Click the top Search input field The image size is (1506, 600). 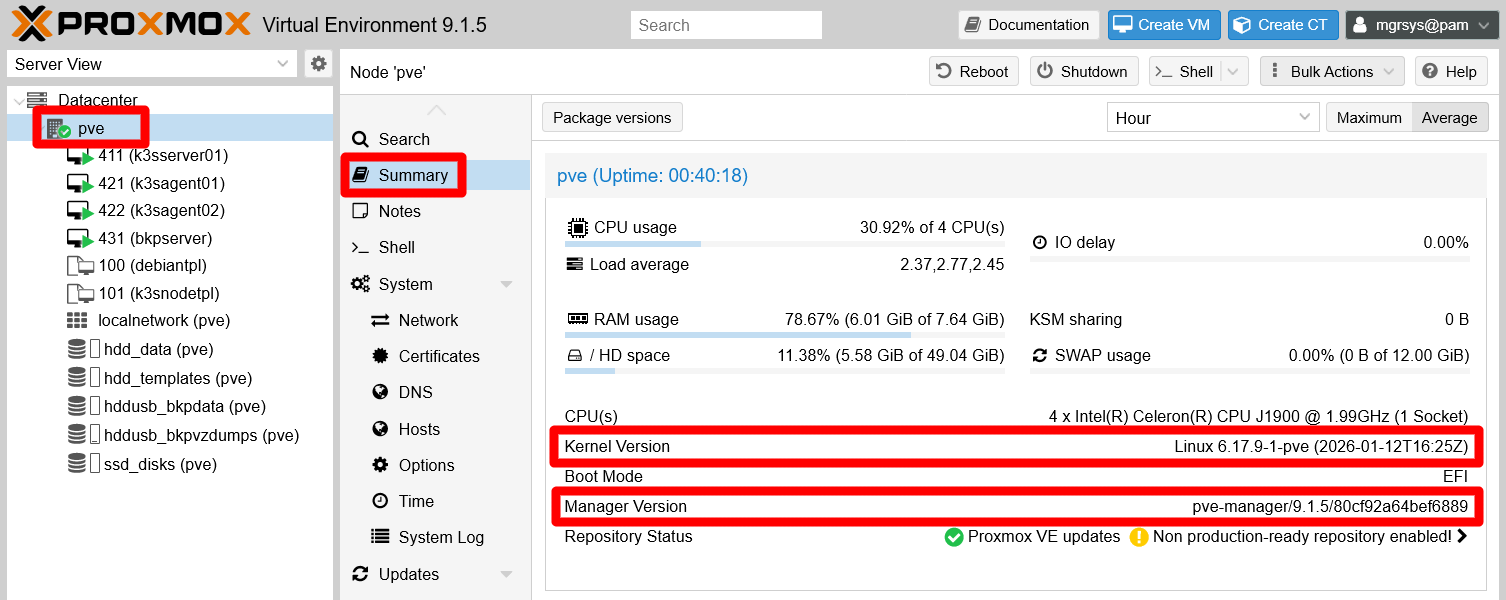click(725, 25)
